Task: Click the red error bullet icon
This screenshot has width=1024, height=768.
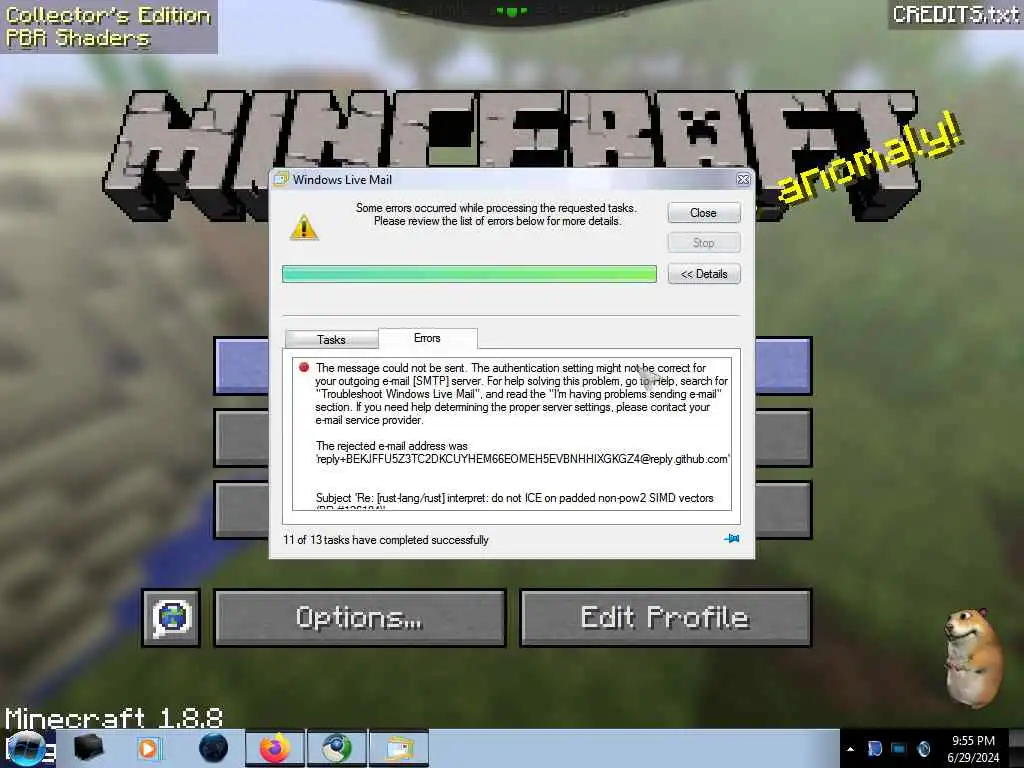Action: [x=304, y=368]
